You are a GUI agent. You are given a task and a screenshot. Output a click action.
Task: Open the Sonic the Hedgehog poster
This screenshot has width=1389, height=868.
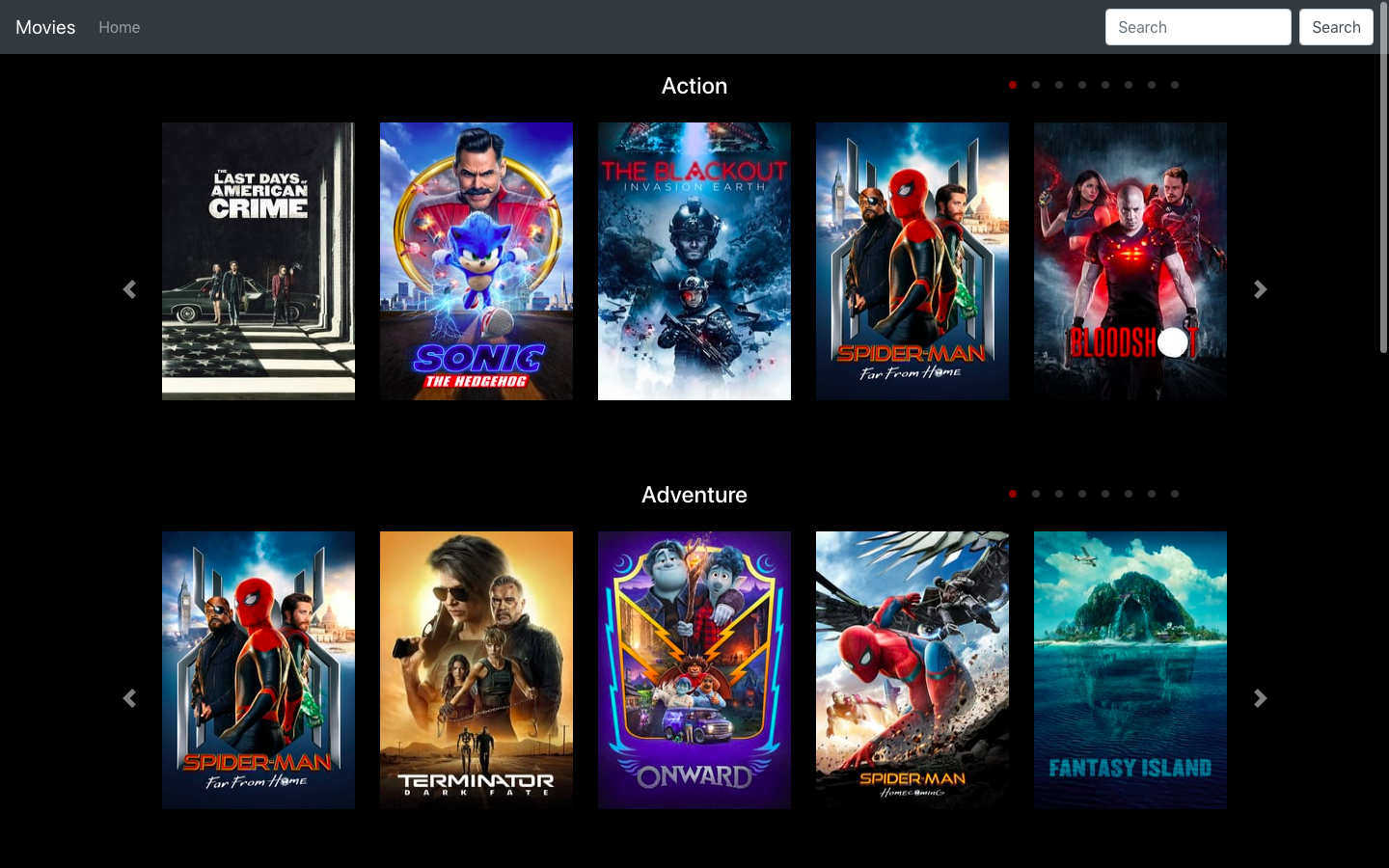pos(477,260)
